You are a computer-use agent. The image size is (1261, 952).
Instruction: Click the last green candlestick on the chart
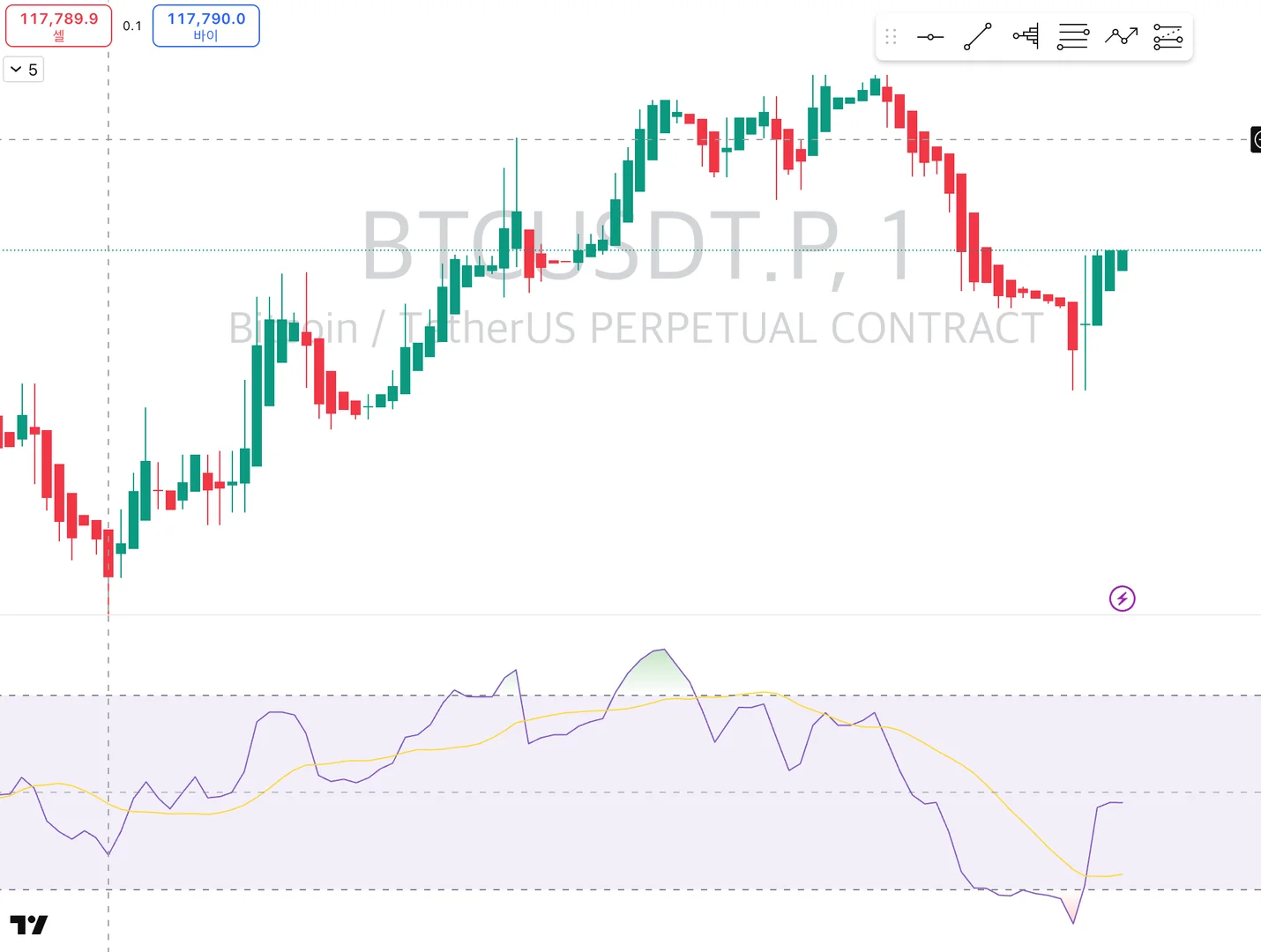(1122, 261)
